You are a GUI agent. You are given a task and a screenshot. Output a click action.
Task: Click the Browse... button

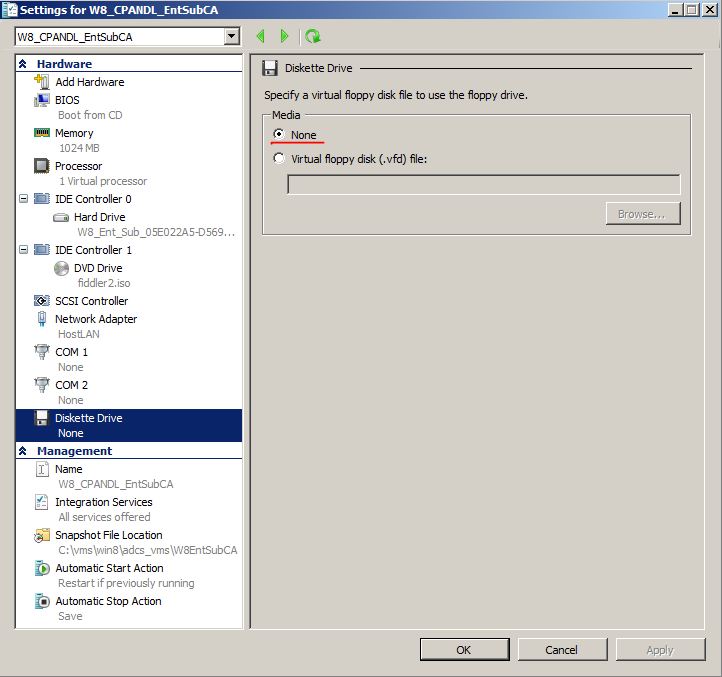643,214
